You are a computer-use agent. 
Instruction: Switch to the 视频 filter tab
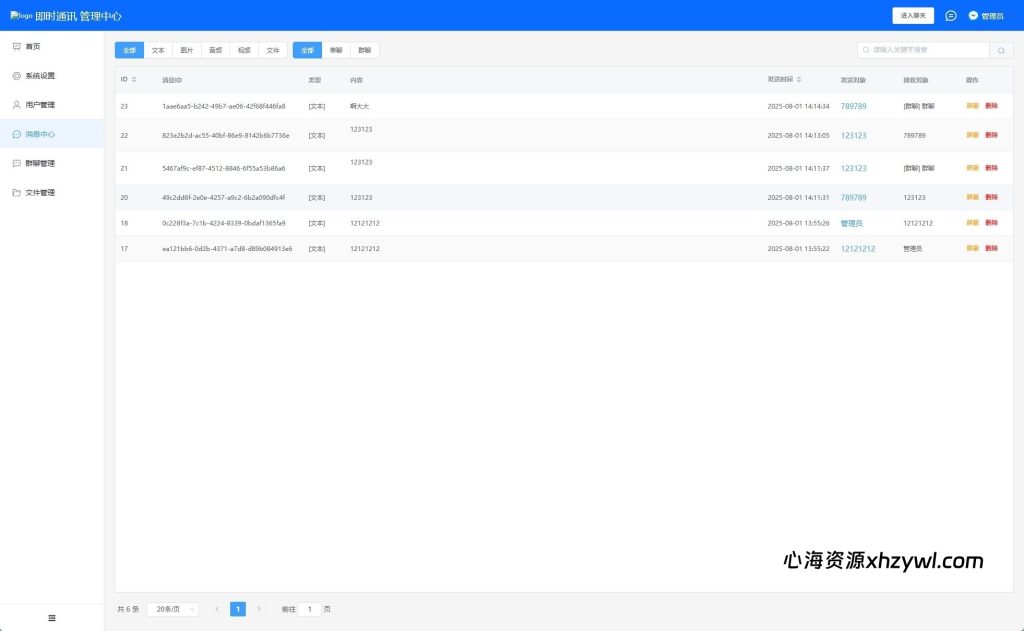click(244, 50)
